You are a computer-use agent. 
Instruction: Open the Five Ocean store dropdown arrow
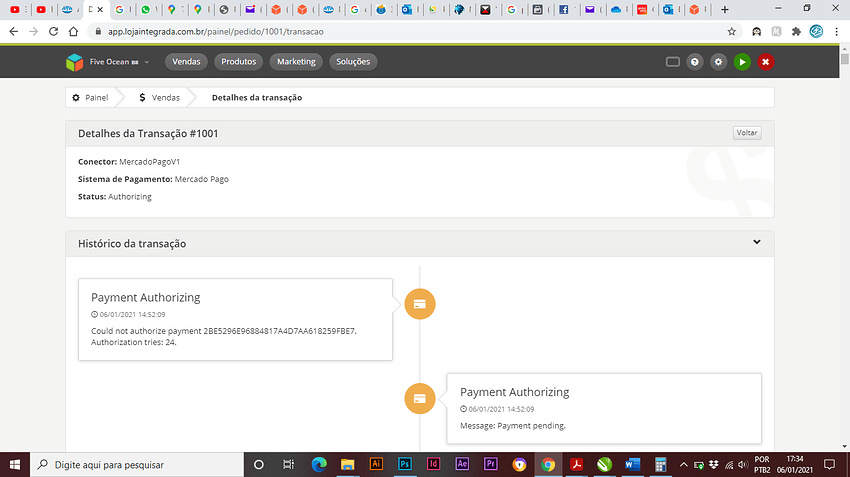[147, 62]
